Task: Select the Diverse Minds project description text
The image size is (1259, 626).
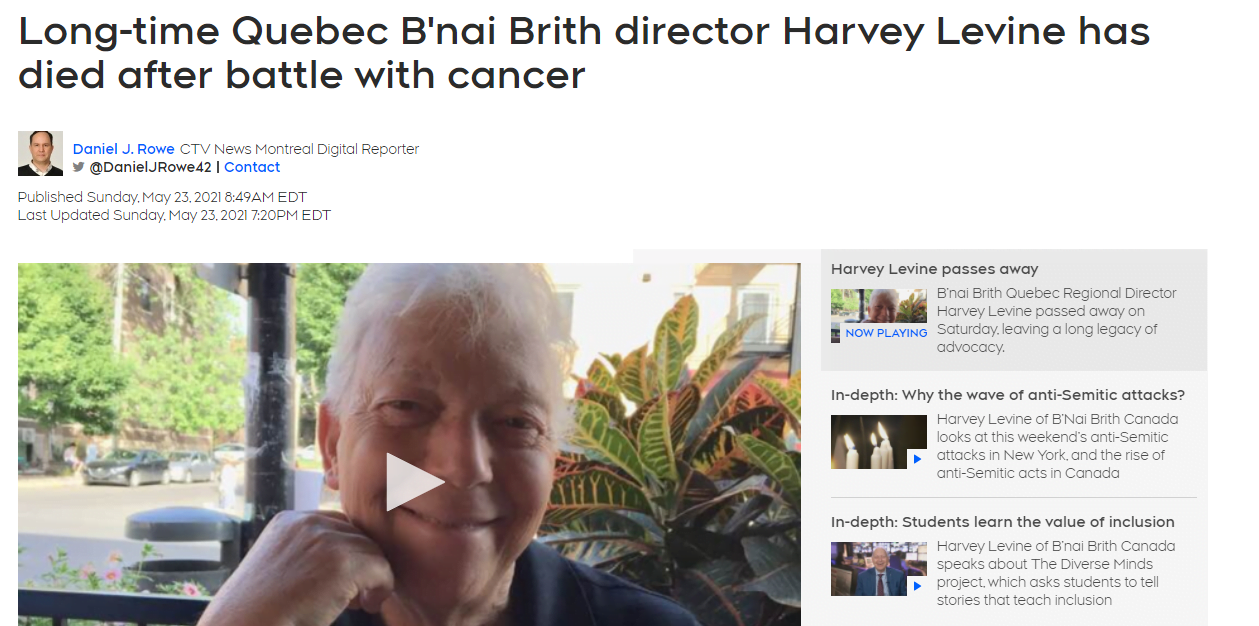Action: coord(1056,573)
